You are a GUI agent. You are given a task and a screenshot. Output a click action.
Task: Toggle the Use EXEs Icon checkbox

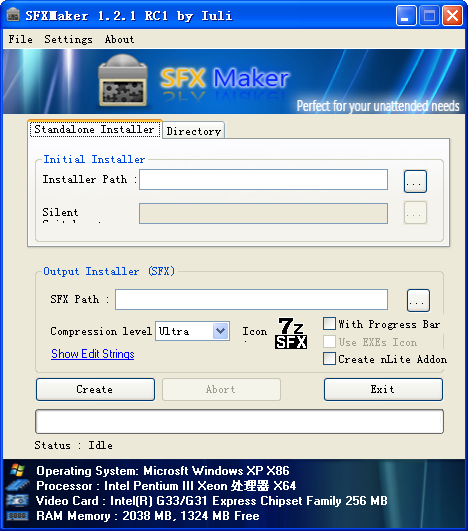click(329, 341)
